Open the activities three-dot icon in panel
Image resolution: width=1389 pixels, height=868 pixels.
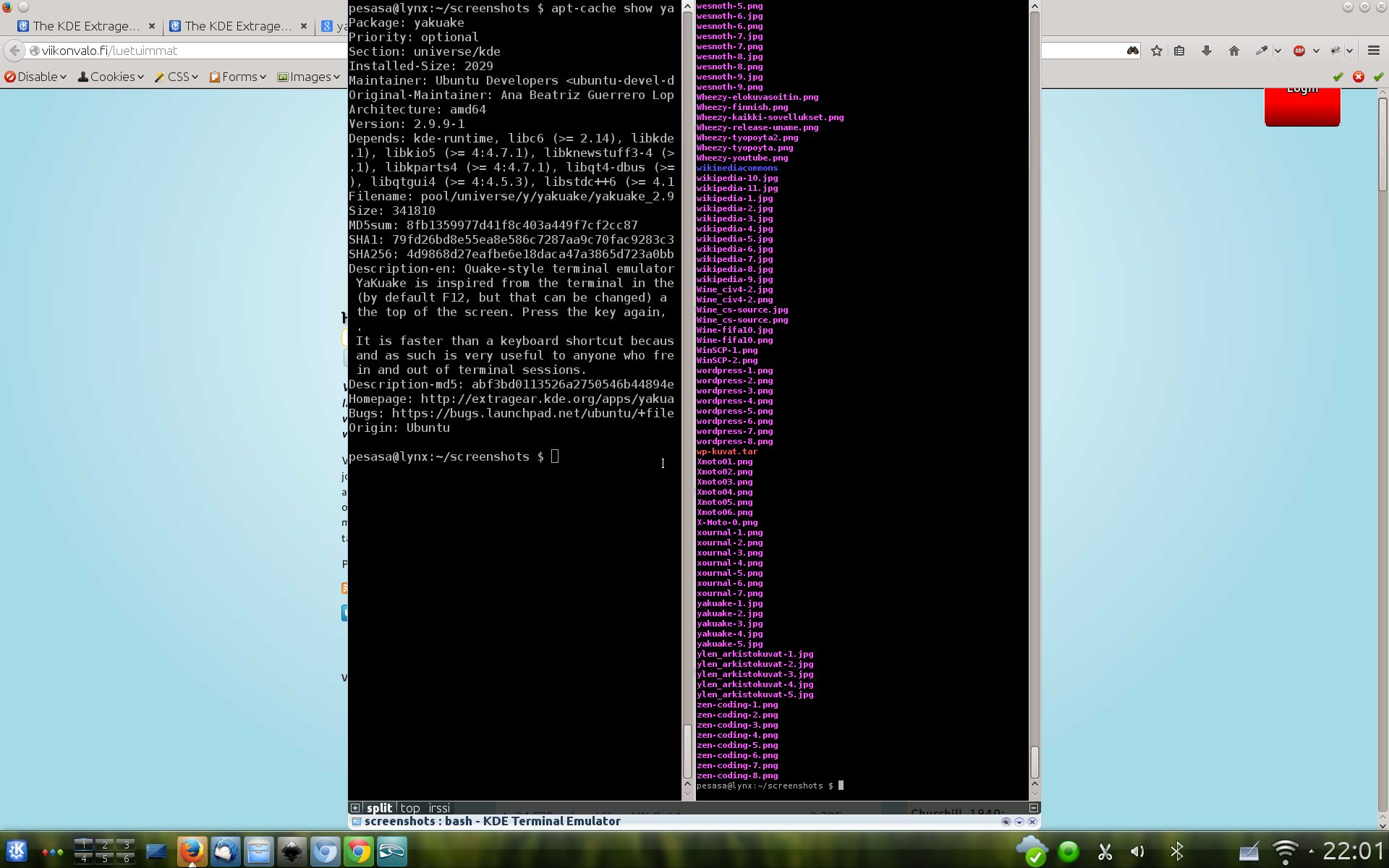[x=52, y=852]
